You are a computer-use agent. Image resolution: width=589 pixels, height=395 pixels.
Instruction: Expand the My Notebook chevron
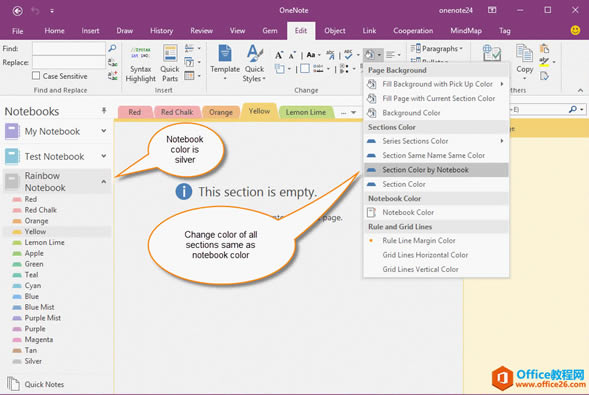click(x=104, y=131)
